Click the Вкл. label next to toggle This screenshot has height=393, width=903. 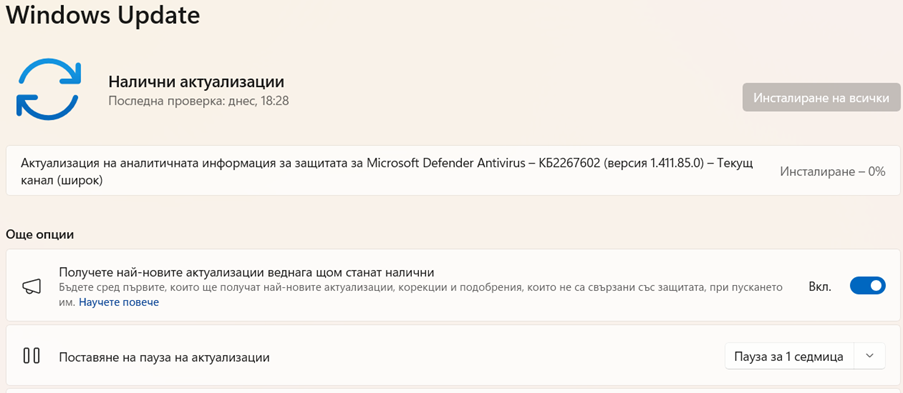[820, 286]
